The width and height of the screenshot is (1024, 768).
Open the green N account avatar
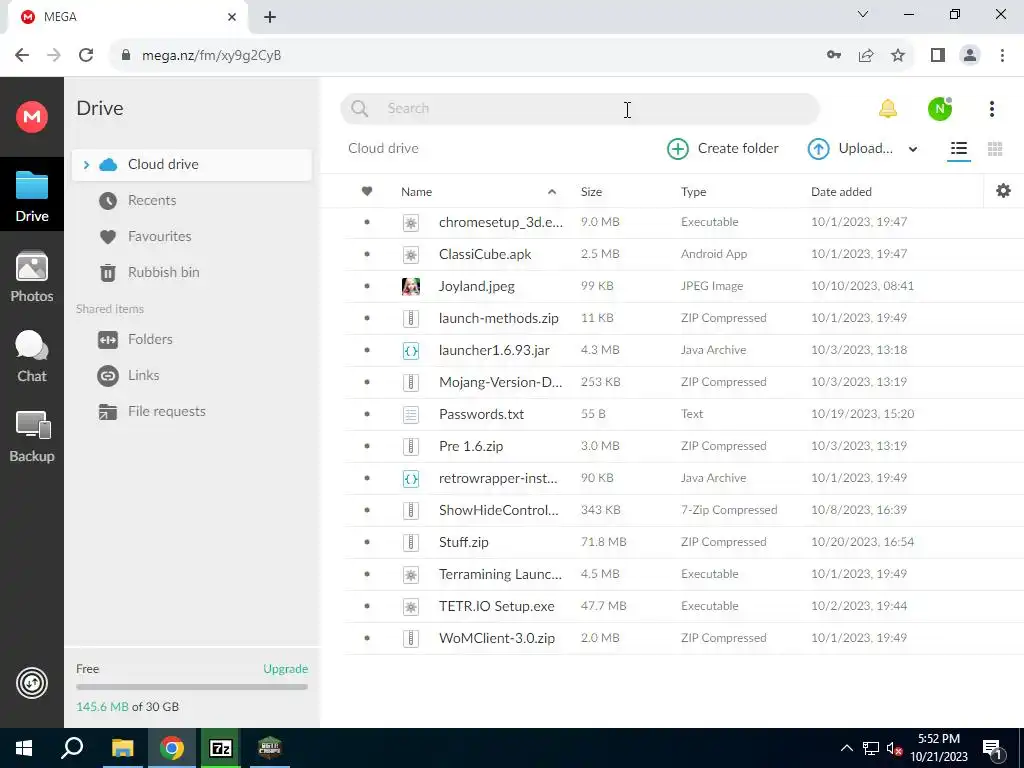(940, 108)
